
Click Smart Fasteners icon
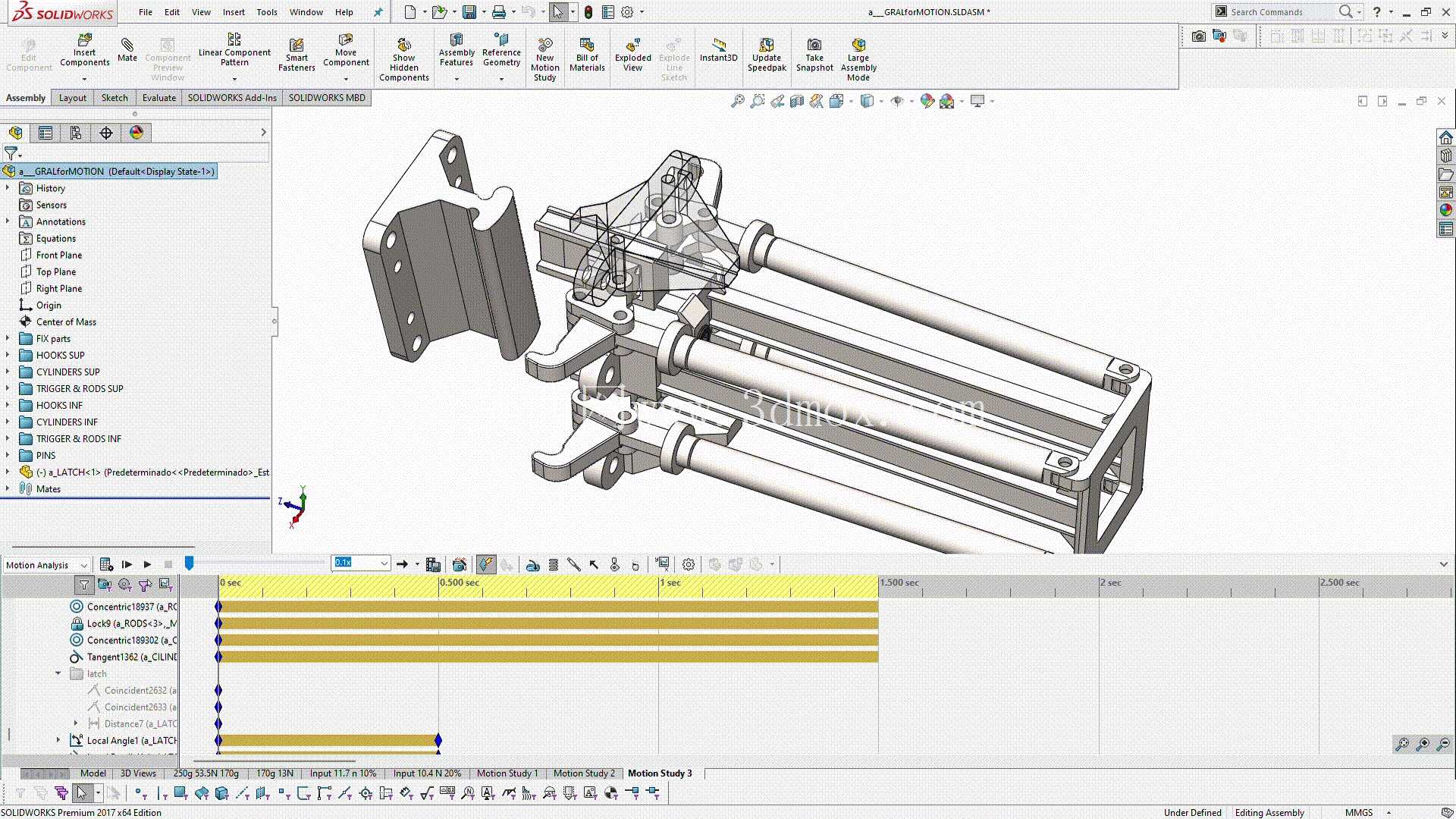tap(297, 55)
